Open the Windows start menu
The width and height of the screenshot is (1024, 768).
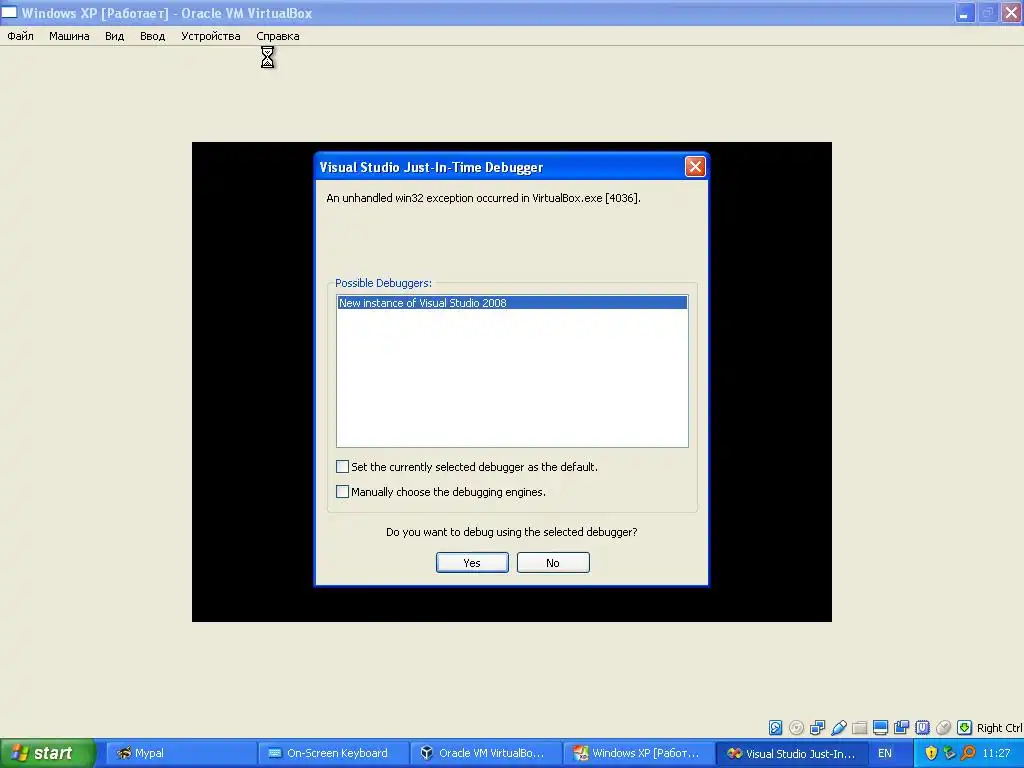pos(48,753)
